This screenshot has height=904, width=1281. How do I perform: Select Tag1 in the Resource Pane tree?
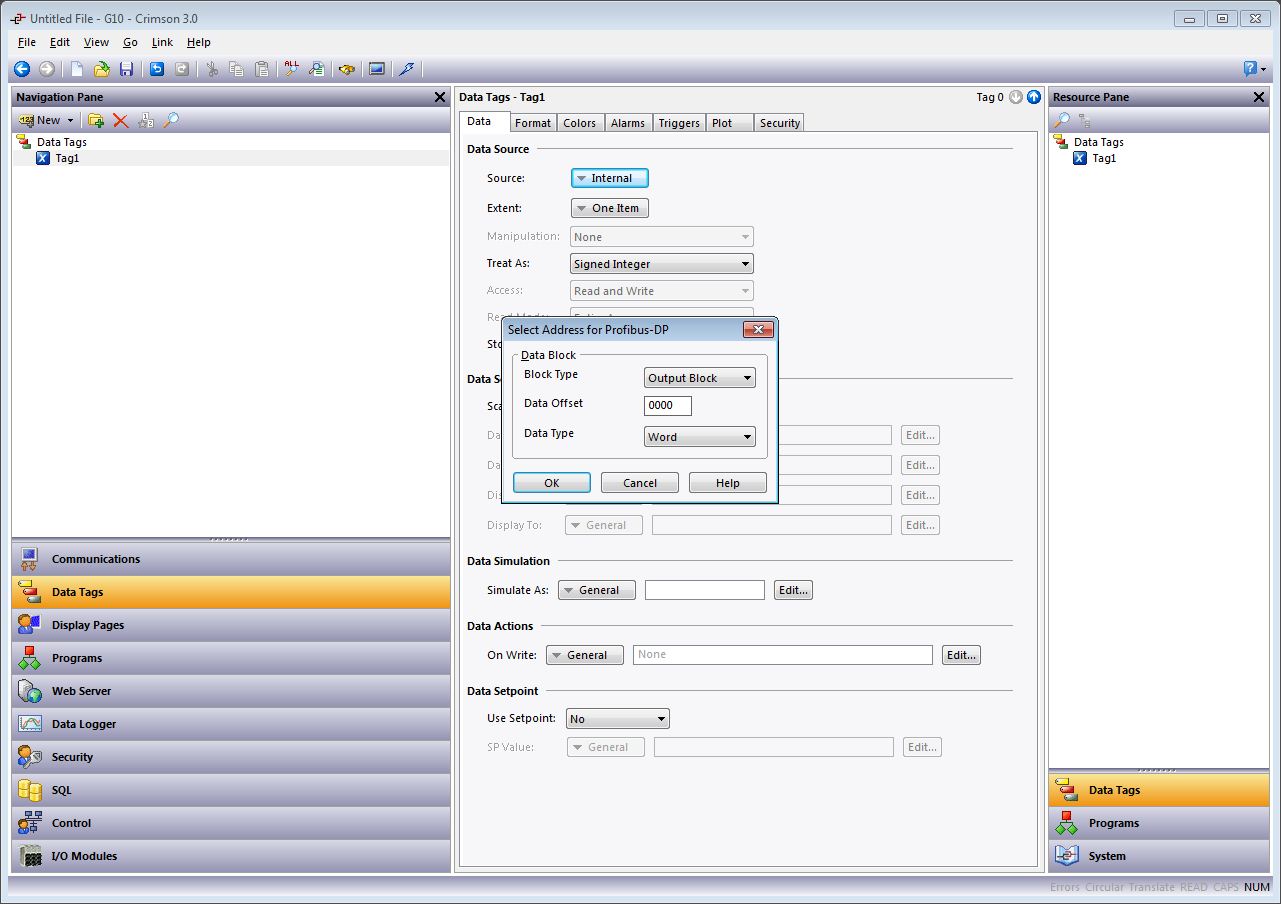[x=1104, y=158]
